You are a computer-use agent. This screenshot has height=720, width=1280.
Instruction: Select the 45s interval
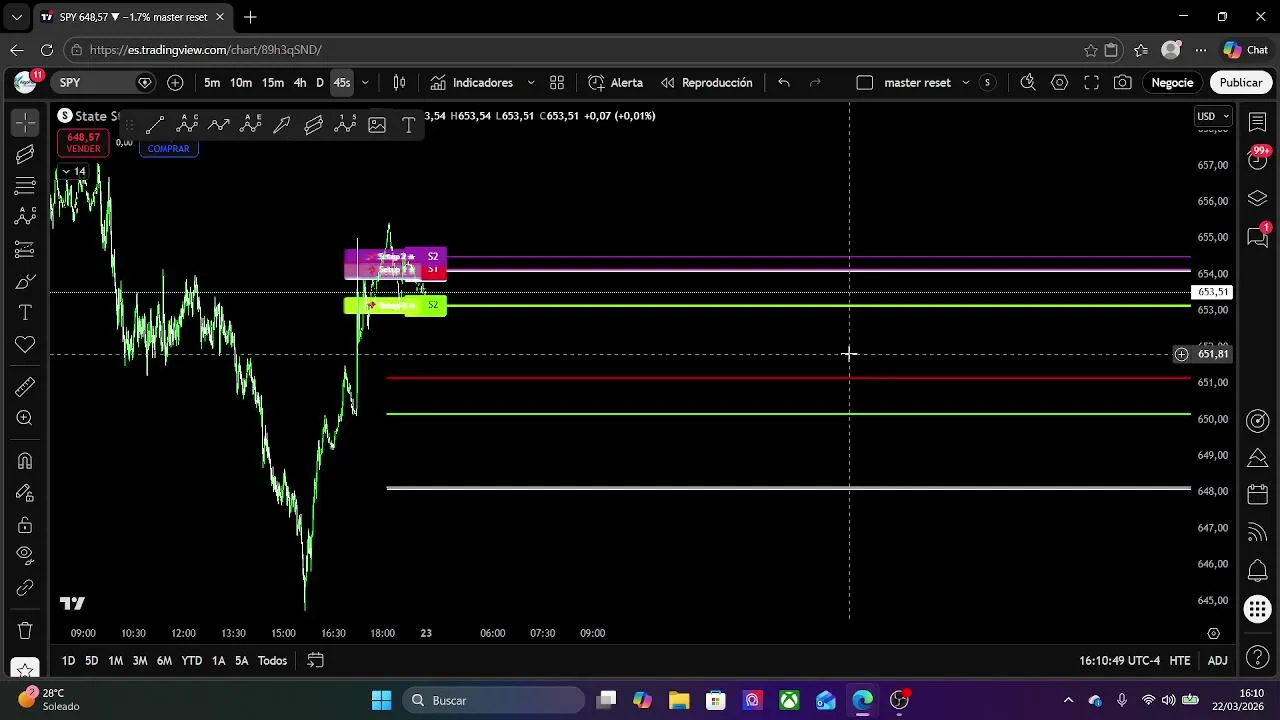point(342,83)
